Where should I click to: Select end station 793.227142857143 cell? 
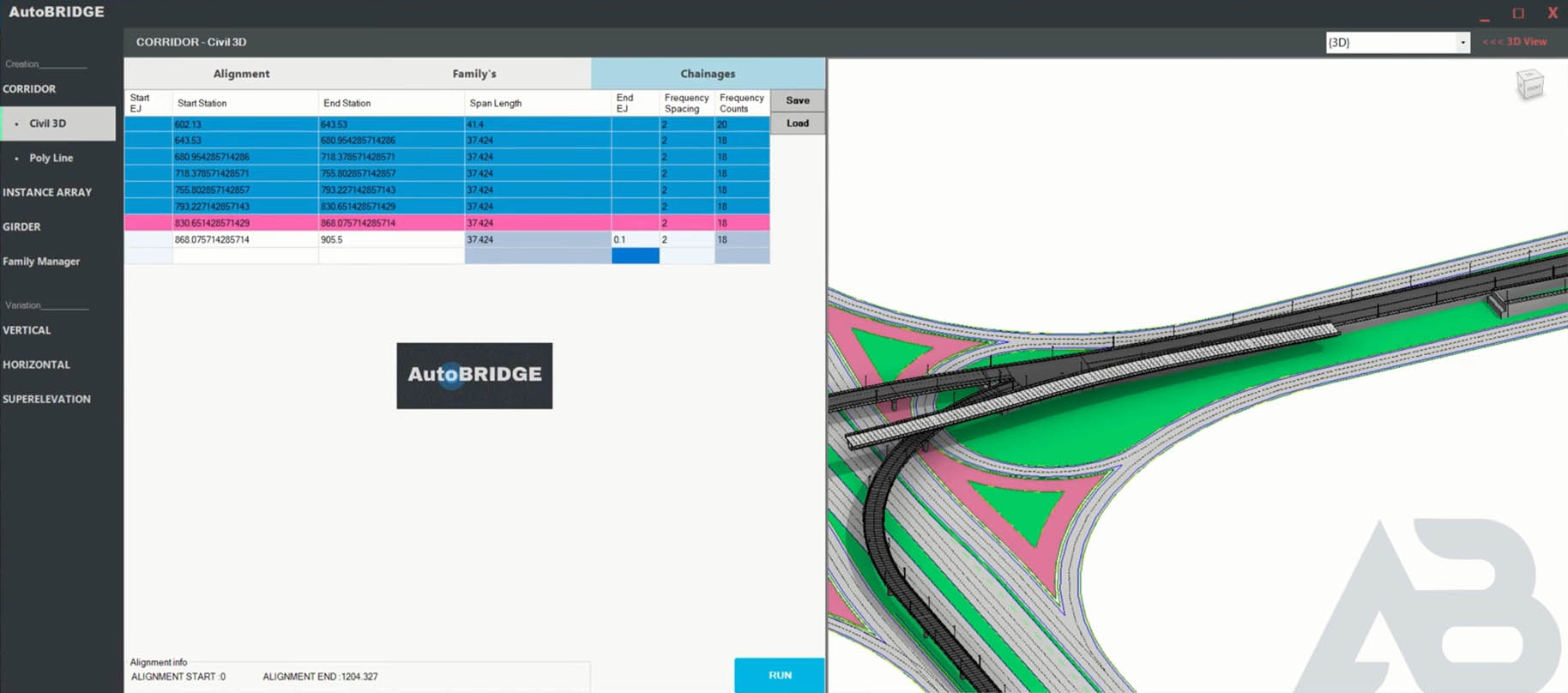(x=391, y=190)
